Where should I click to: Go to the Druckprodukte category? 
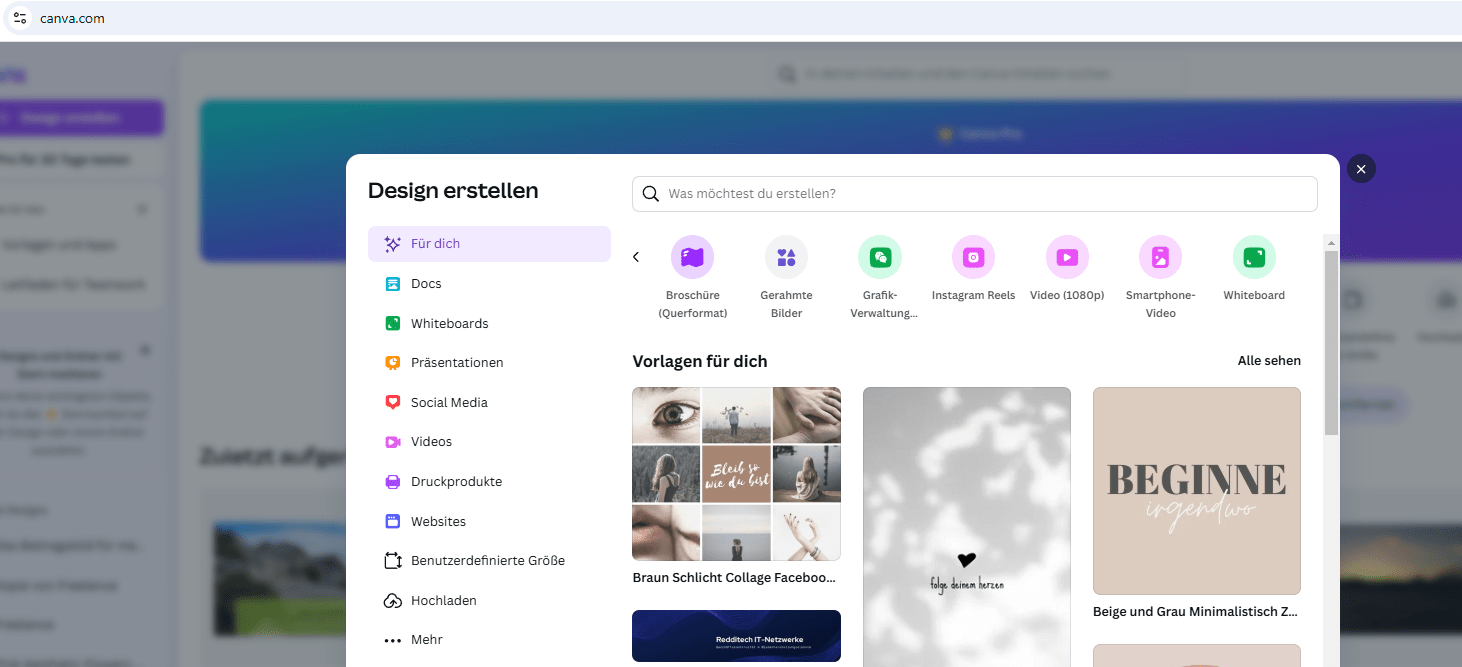[x=489, y=482]
